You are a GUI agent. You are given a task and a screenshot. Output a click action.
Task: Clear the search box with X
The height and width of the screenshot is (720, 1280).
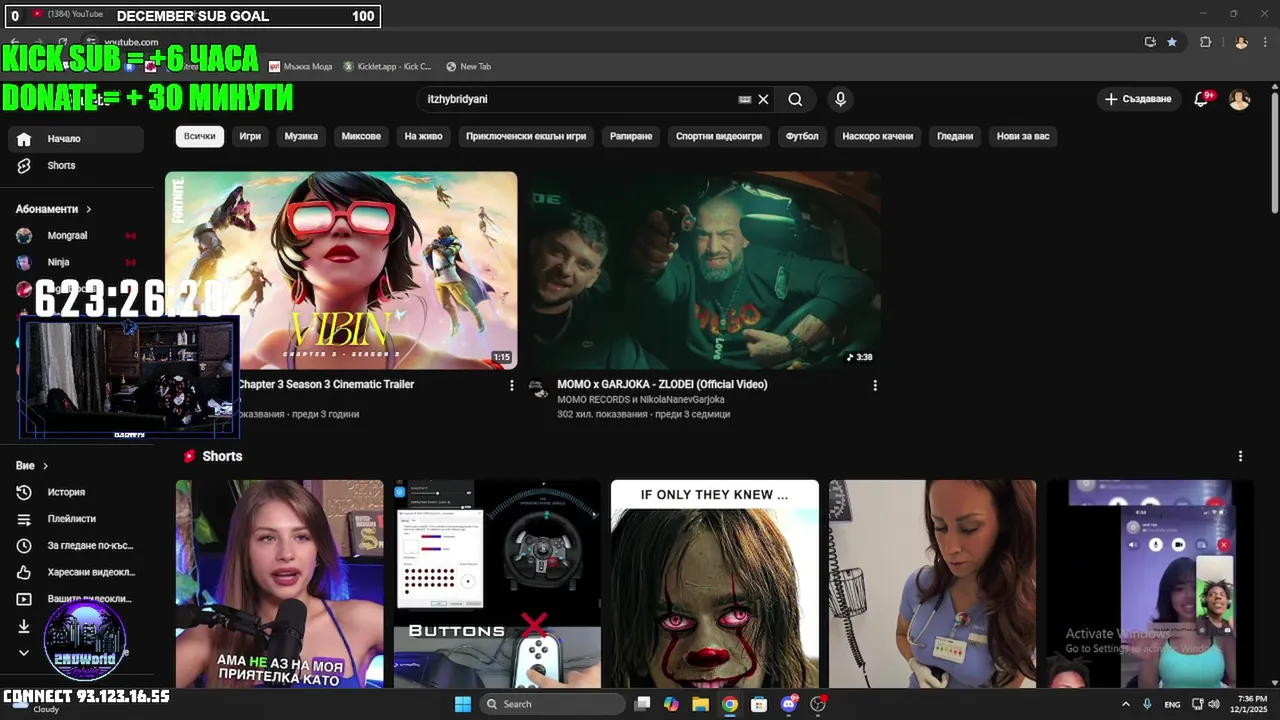click(x=763, y=99)
